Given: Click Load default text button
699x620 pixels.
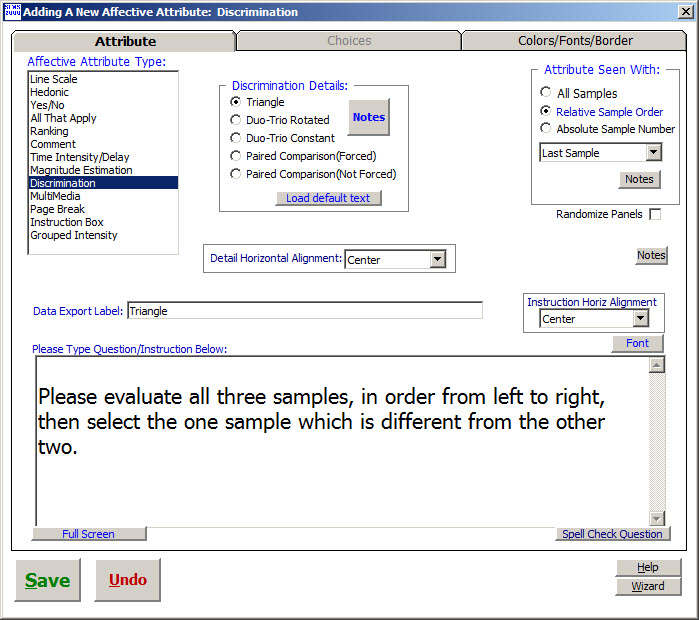Looking at the screenshot, I should (328, 198).
